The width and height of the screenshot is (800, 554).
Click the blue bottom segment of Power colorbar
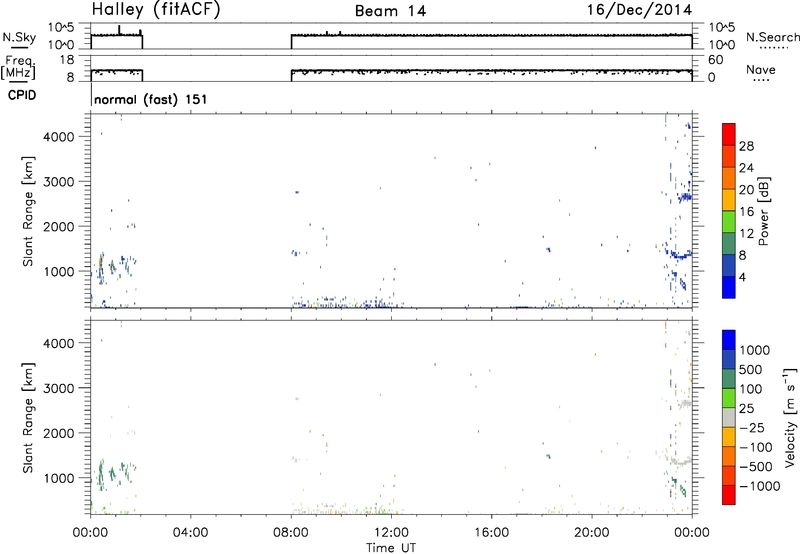coord(729,287)
